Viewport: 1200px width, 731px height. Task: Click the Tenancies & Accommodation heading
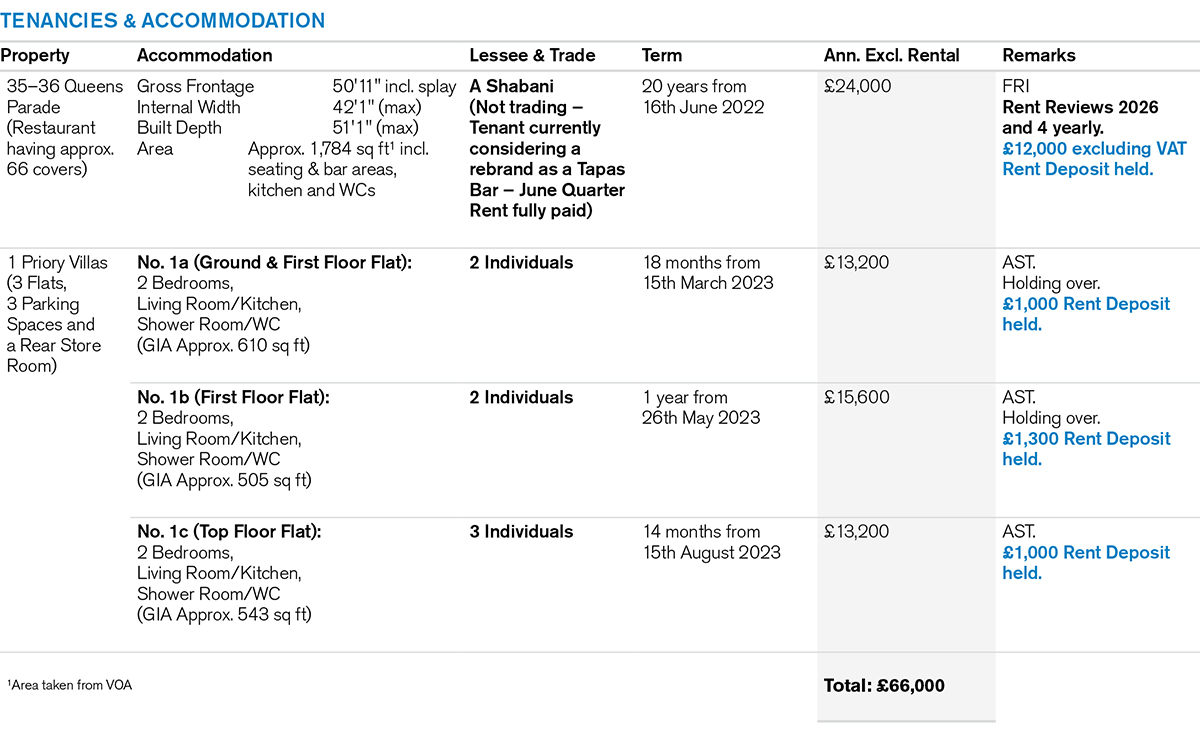tap(162, 20)
